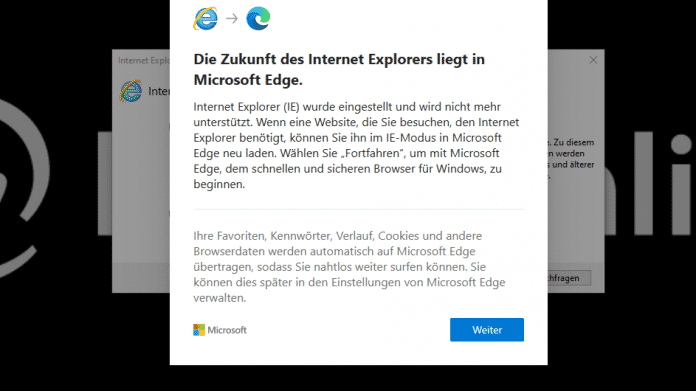Click the dimmed 'Inter' label beside background IE icon
The image size is (696, 391).
(158, 91)
